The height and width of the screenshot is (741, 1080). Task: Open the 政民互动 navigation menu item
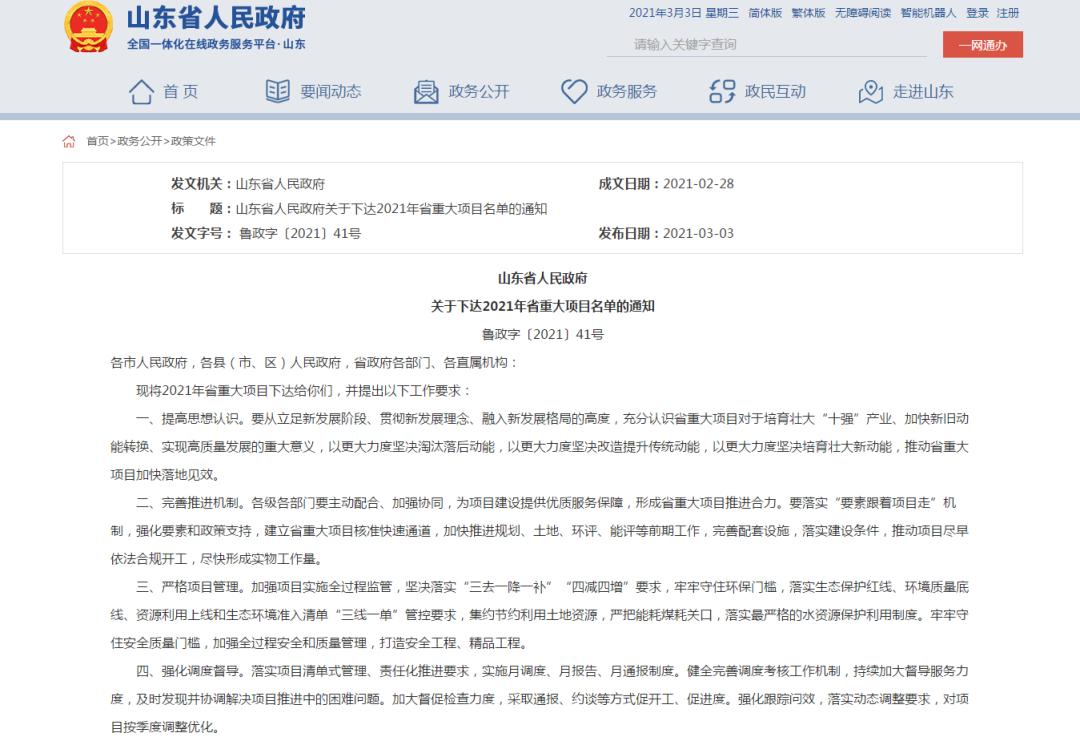[x=776, y=90]
